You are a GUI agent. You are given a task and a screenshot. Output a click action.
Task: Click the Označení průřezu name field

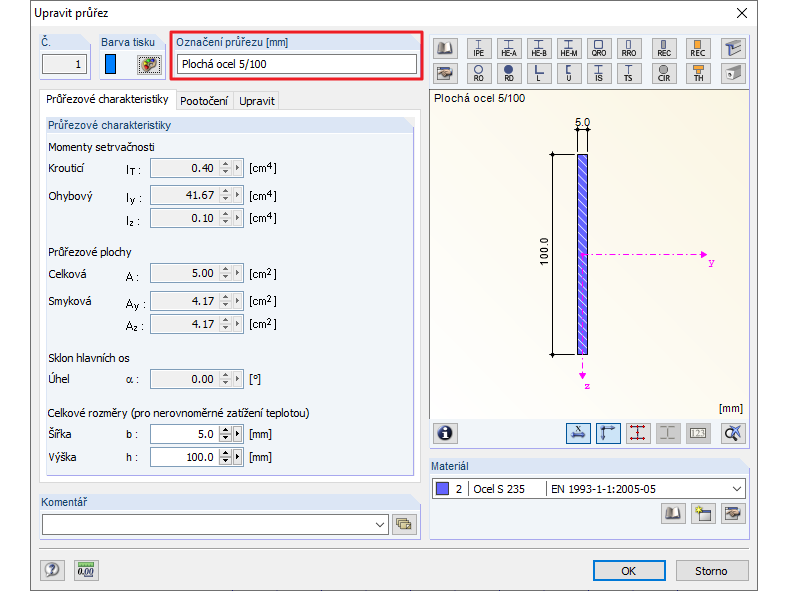297,64
